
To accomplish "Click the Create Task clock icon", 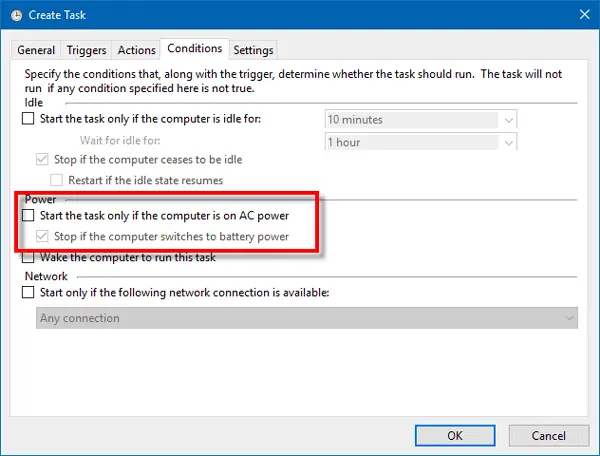I will tap(16, 15).
